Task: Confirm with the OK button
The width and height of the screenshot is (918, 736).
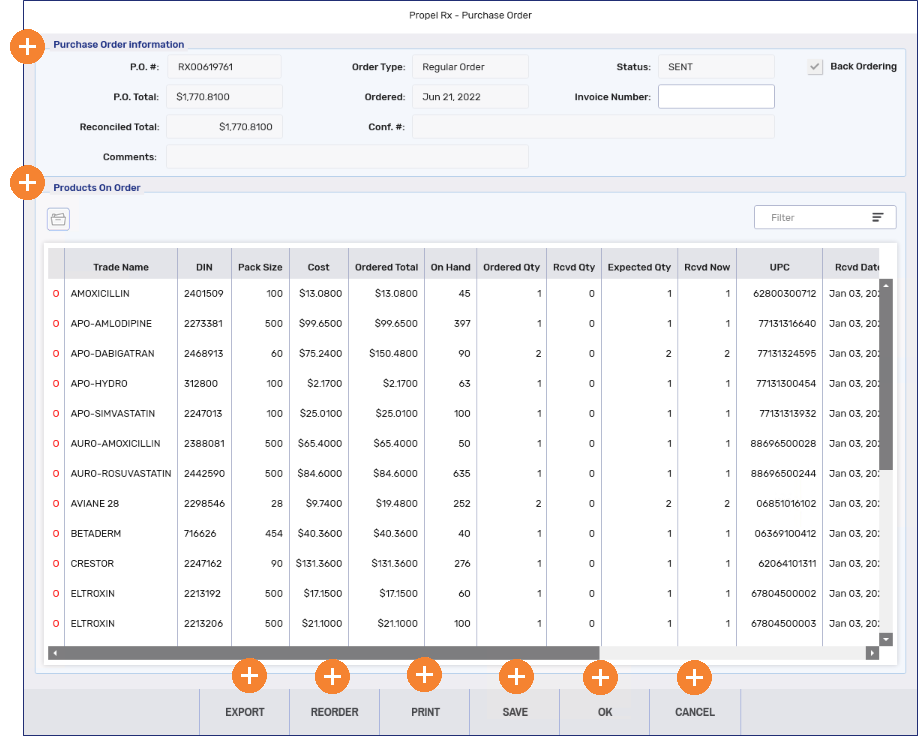Action: (604, 712)
